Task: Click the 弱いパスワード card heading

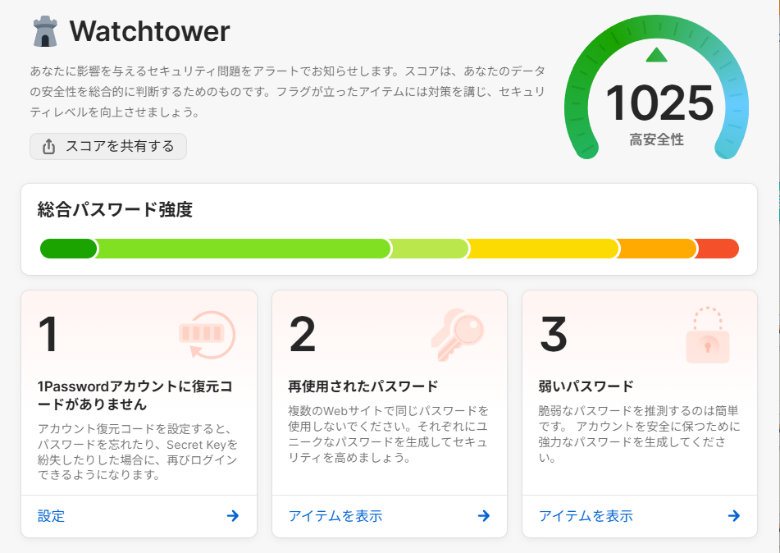Action: [586, 386]
